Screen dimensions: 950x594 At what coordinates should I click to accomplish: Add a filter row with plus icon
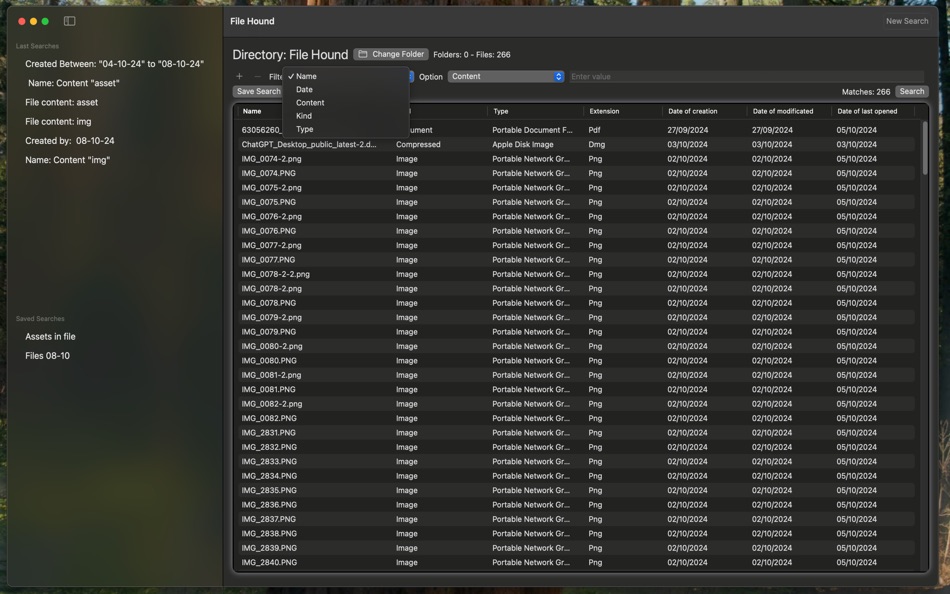239,76
